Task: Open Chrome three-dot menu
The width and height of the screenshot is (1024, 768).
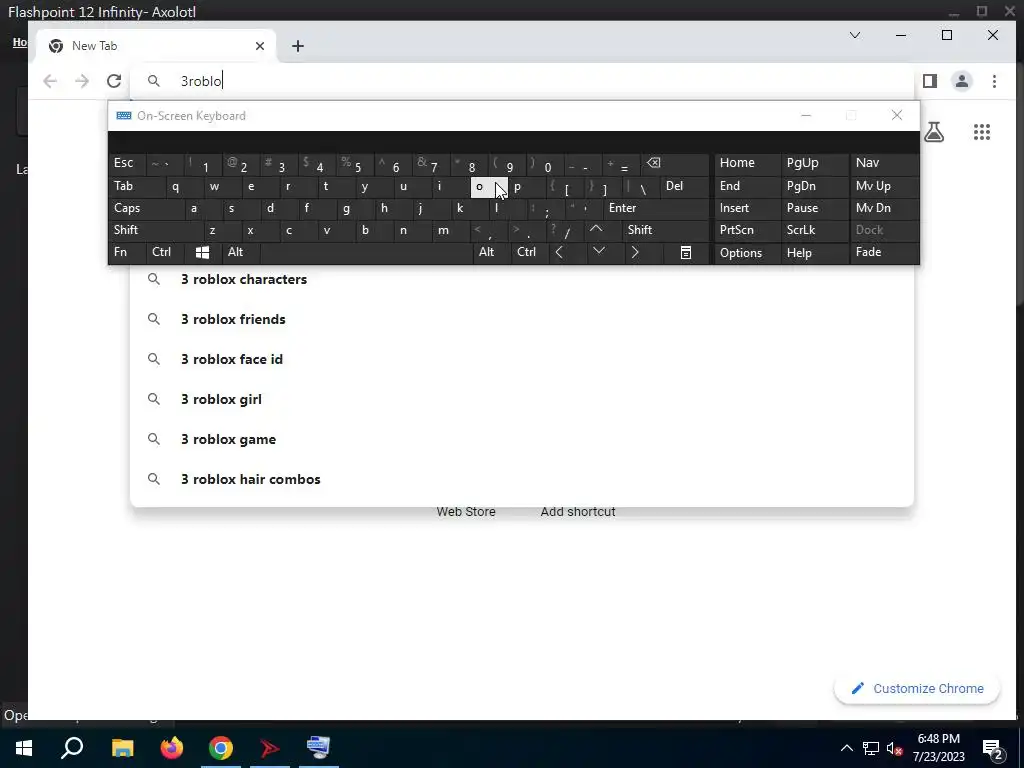Action: coord(994,81)
